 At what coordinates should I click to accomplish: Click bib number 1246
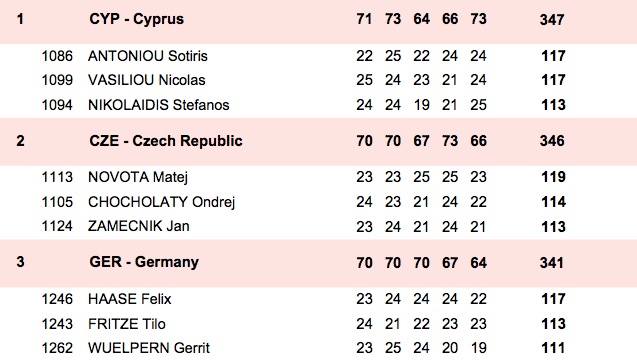(57, 299)
